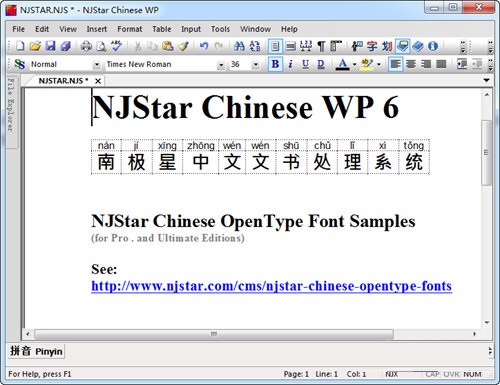Screen dimensions: 500x385
Task: Select the NJSTAR.NJS document tab
Action: (x=63, y=81)
